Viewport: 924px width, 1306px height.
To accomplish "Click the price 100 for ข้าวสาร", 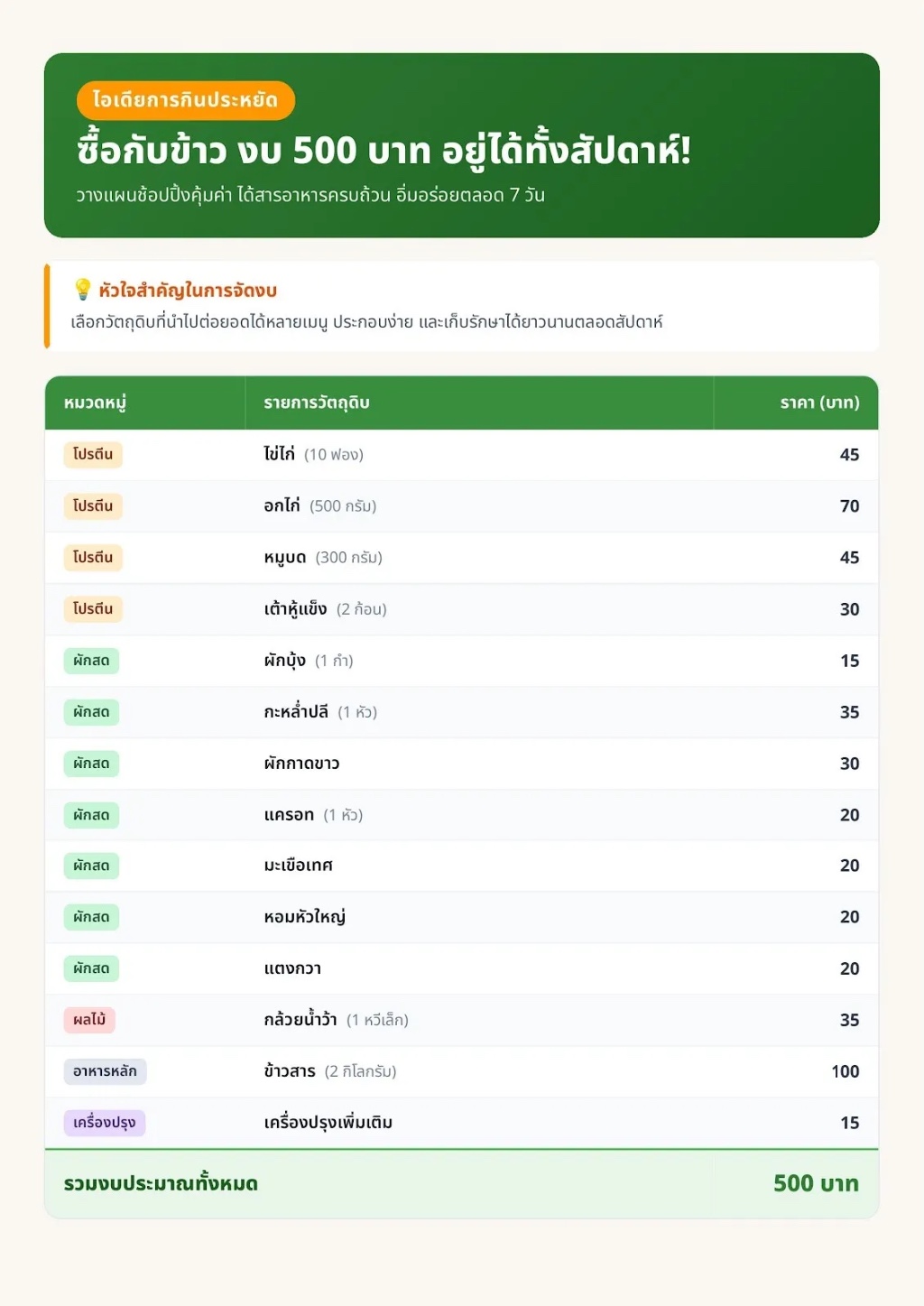I will coord(845,1071).
